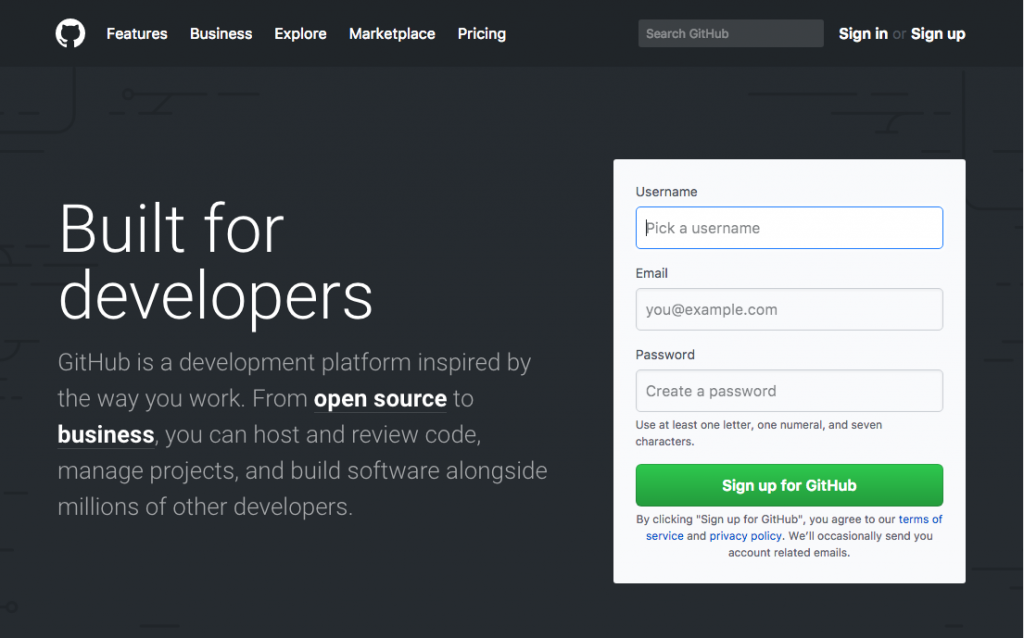Click the Sign in link
Screen dimensions: 1024x638
point(862,33)
